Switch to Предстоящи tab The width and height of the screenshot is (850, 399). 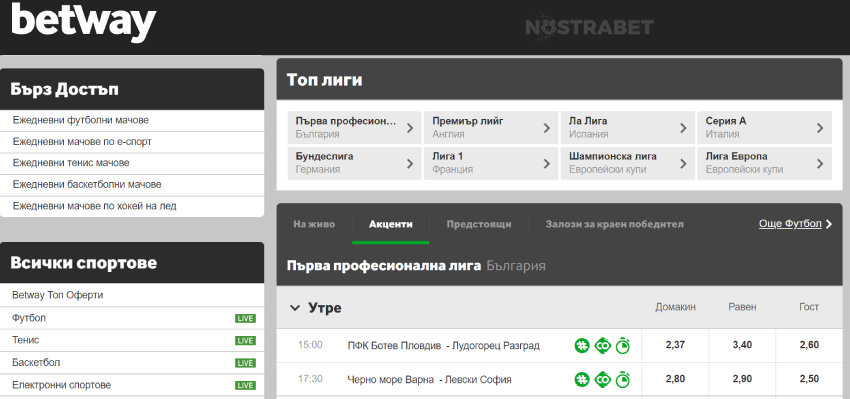479,224
